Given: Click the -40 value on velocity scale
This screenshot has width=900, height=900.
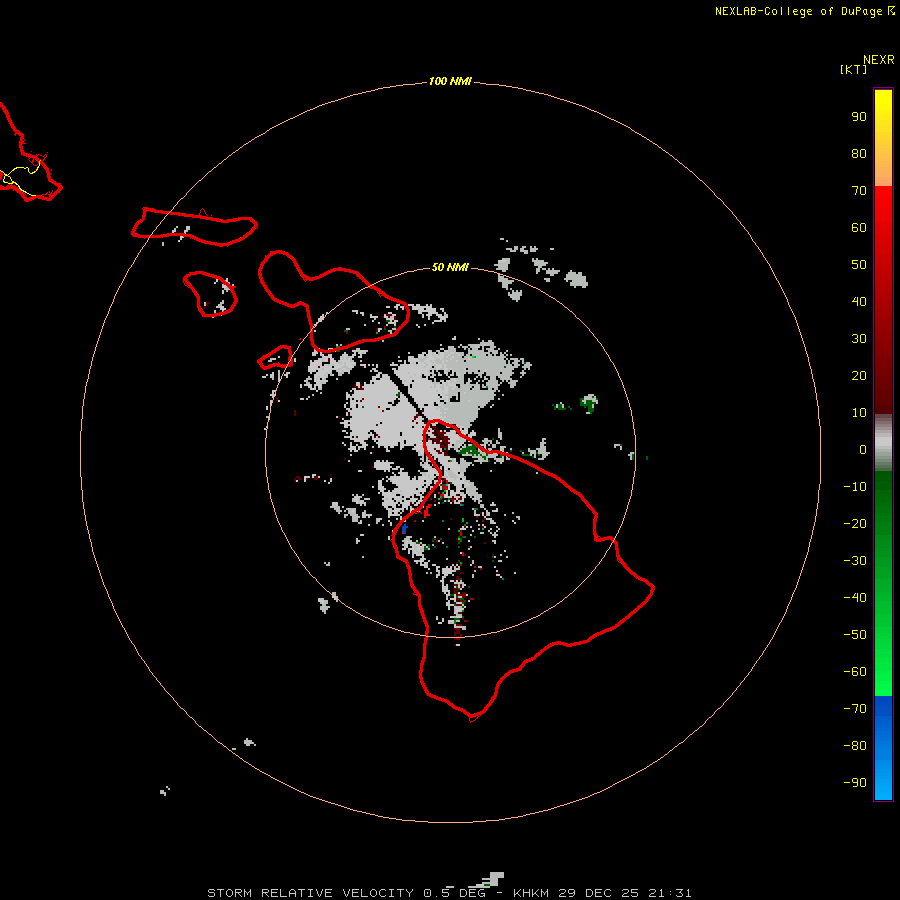Looking at the screenshot, I should pos(855,598).
